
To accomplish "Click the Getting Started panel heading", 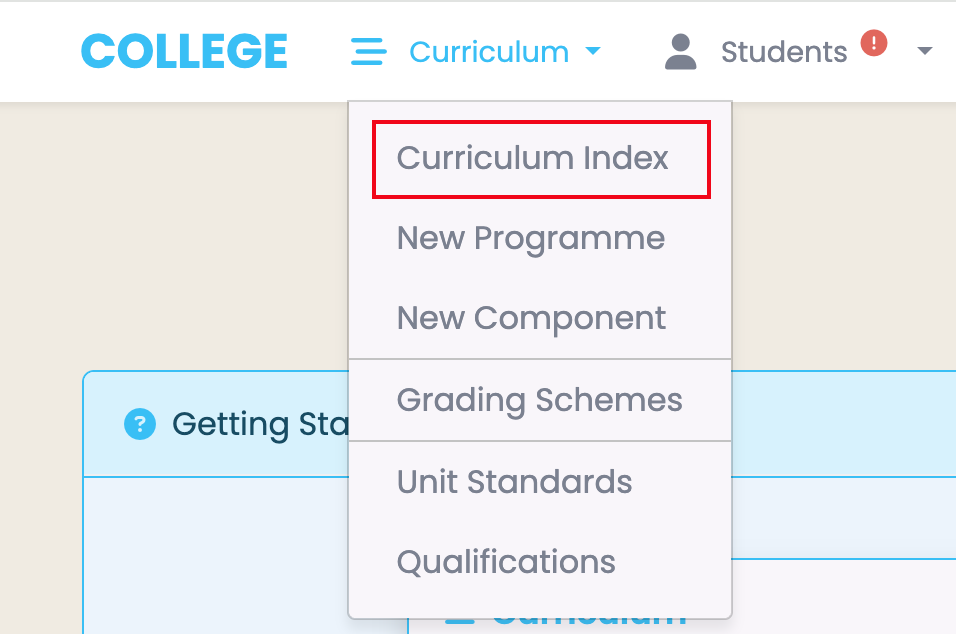I will [x=260, y=424].
